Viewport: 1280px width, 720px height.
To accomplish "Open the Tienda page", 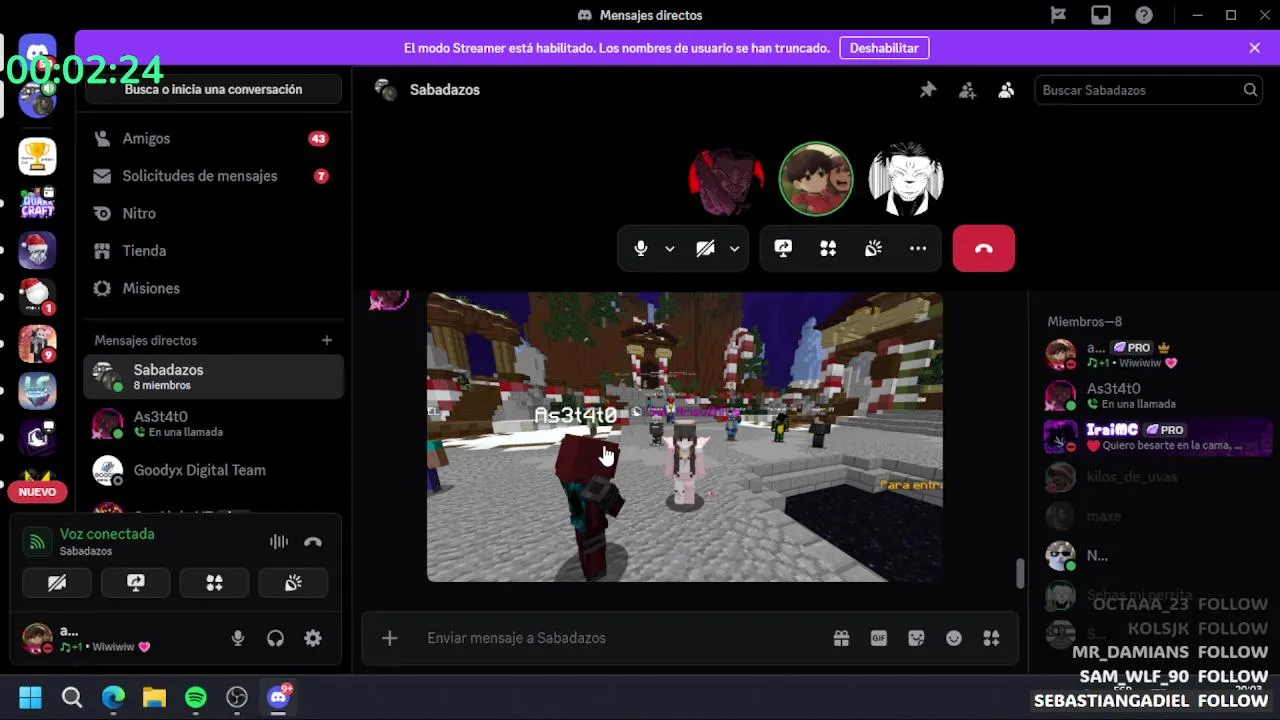I will [x=213, y=251].
